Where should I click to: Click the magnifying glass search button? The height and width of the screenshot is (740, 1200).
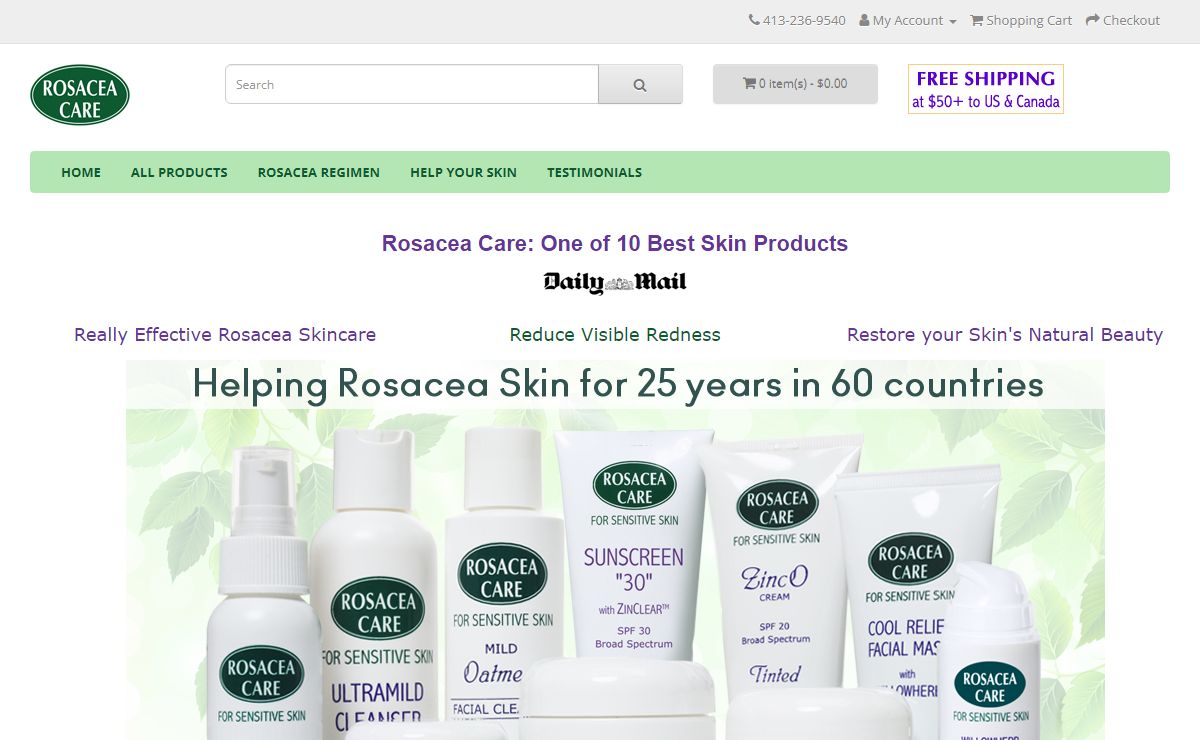pyautogui.click(x=640, y=84)
